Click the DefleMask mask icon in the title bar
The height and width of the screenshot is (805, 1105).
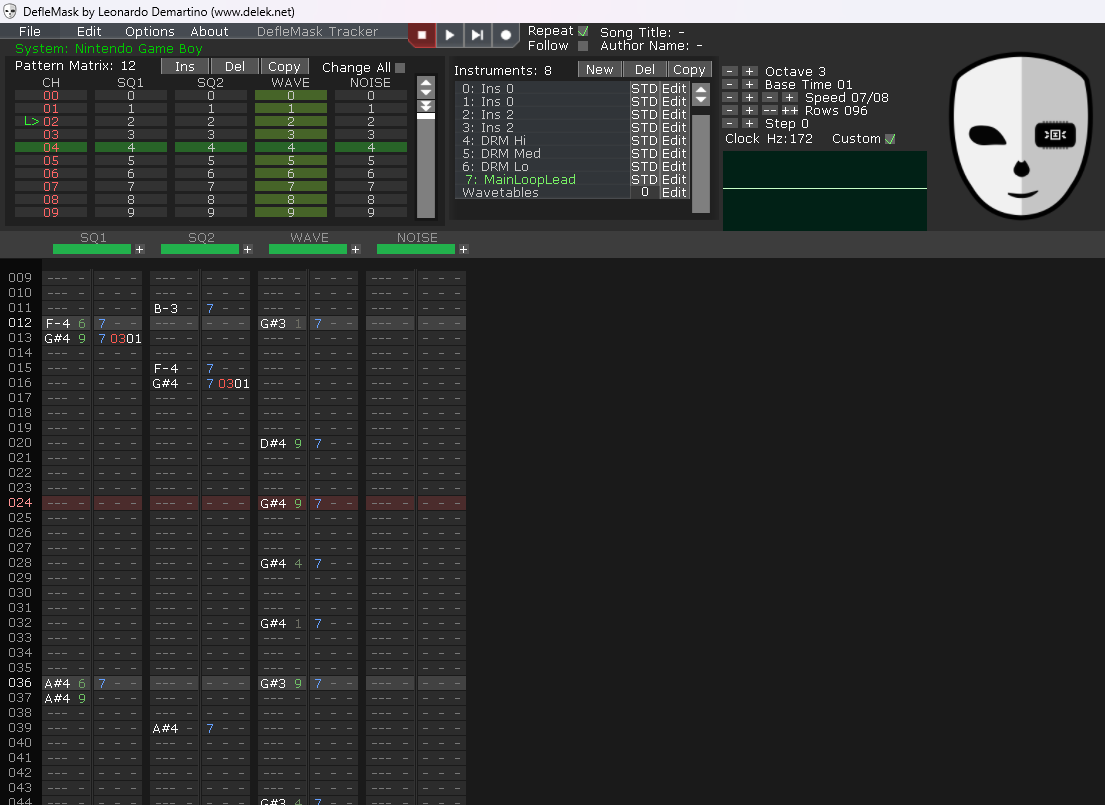click(x=8, y=11)
